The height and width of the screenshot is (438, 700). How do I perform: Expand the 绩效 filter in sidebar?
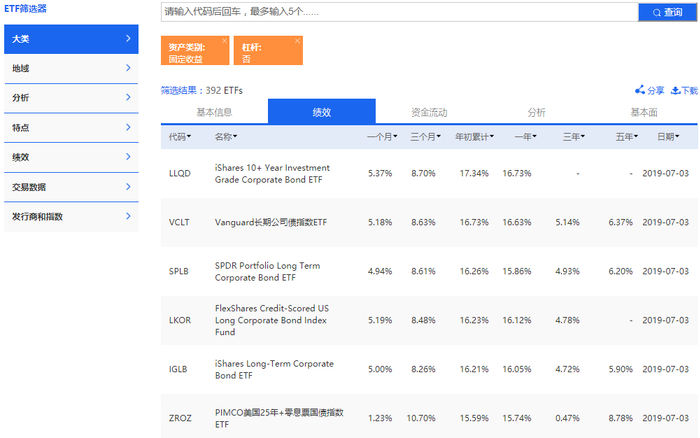[x=71, y=157]
